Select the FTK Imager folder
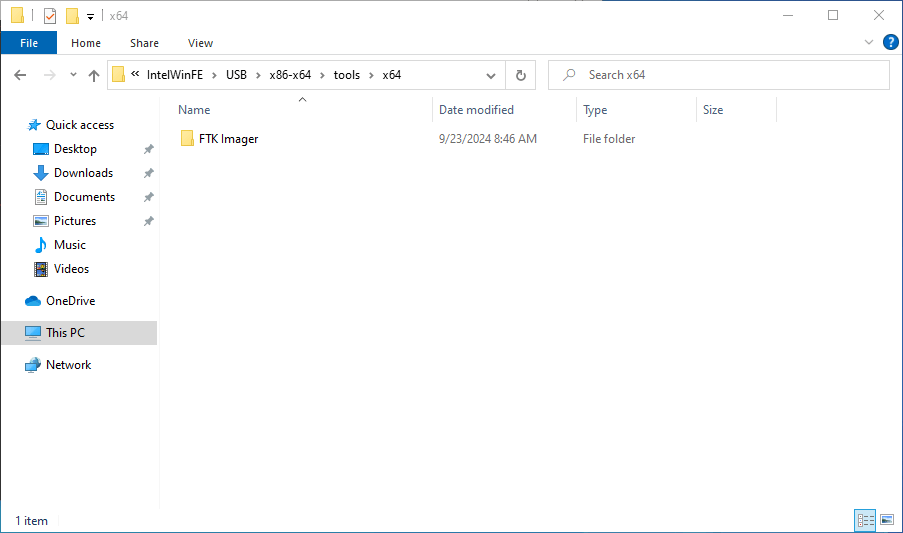 pyautogui.click(x=229, y=139)
